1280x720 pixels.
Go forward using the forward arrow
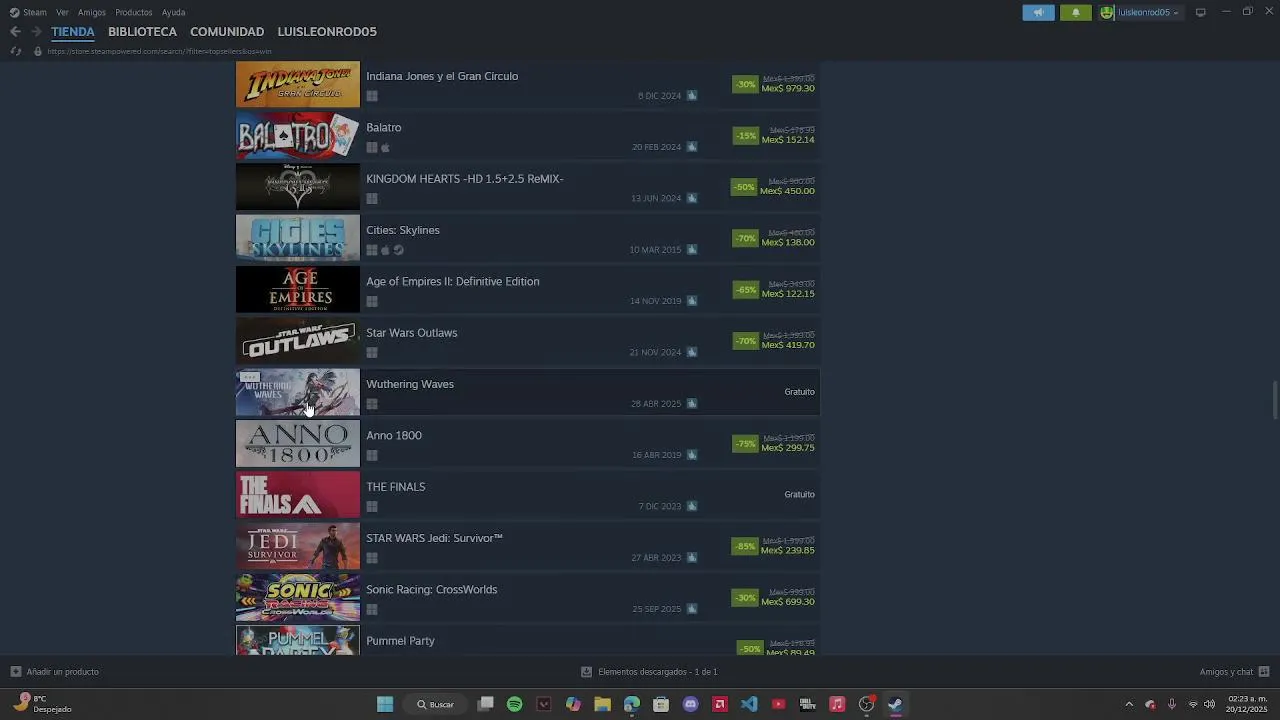coord(36,32)
